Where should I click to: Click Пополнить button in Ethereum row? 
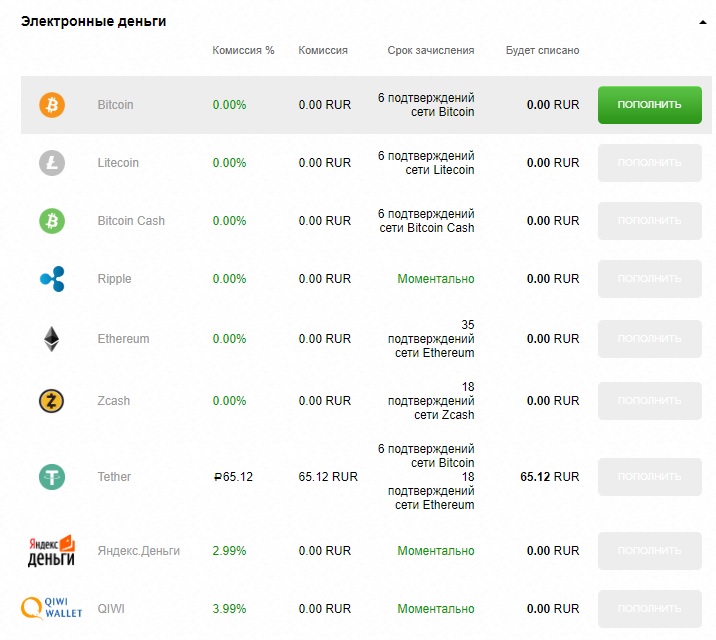click(x=649, y=339)
